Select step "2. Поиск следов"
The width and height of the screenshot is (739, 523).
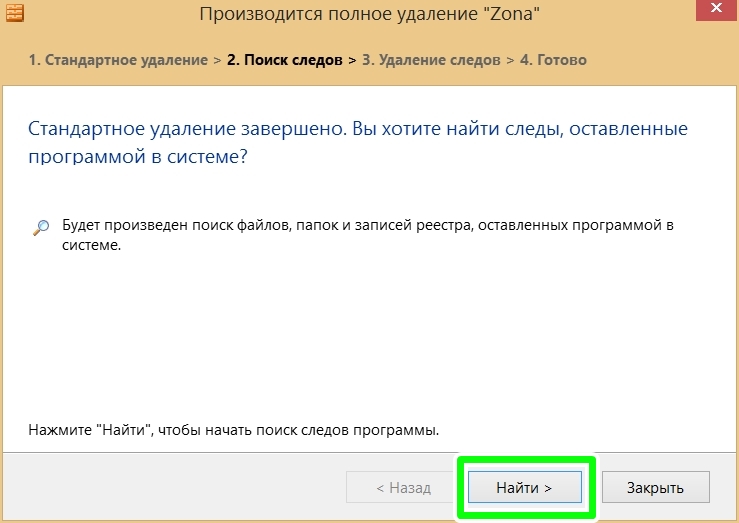click(x=285, y=60)
